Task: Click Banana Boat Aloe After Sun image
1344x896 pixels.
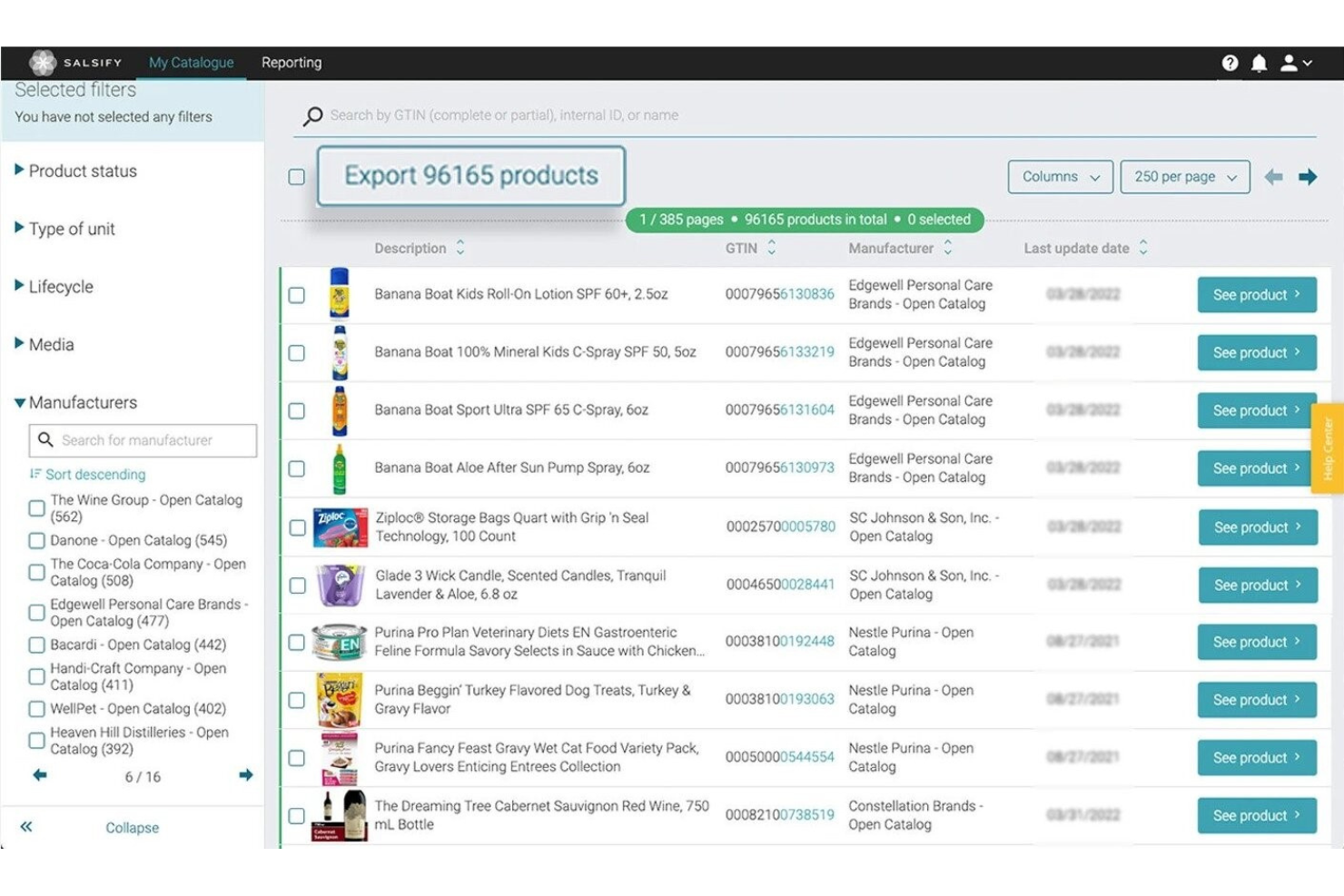Action: pos(340,468)
